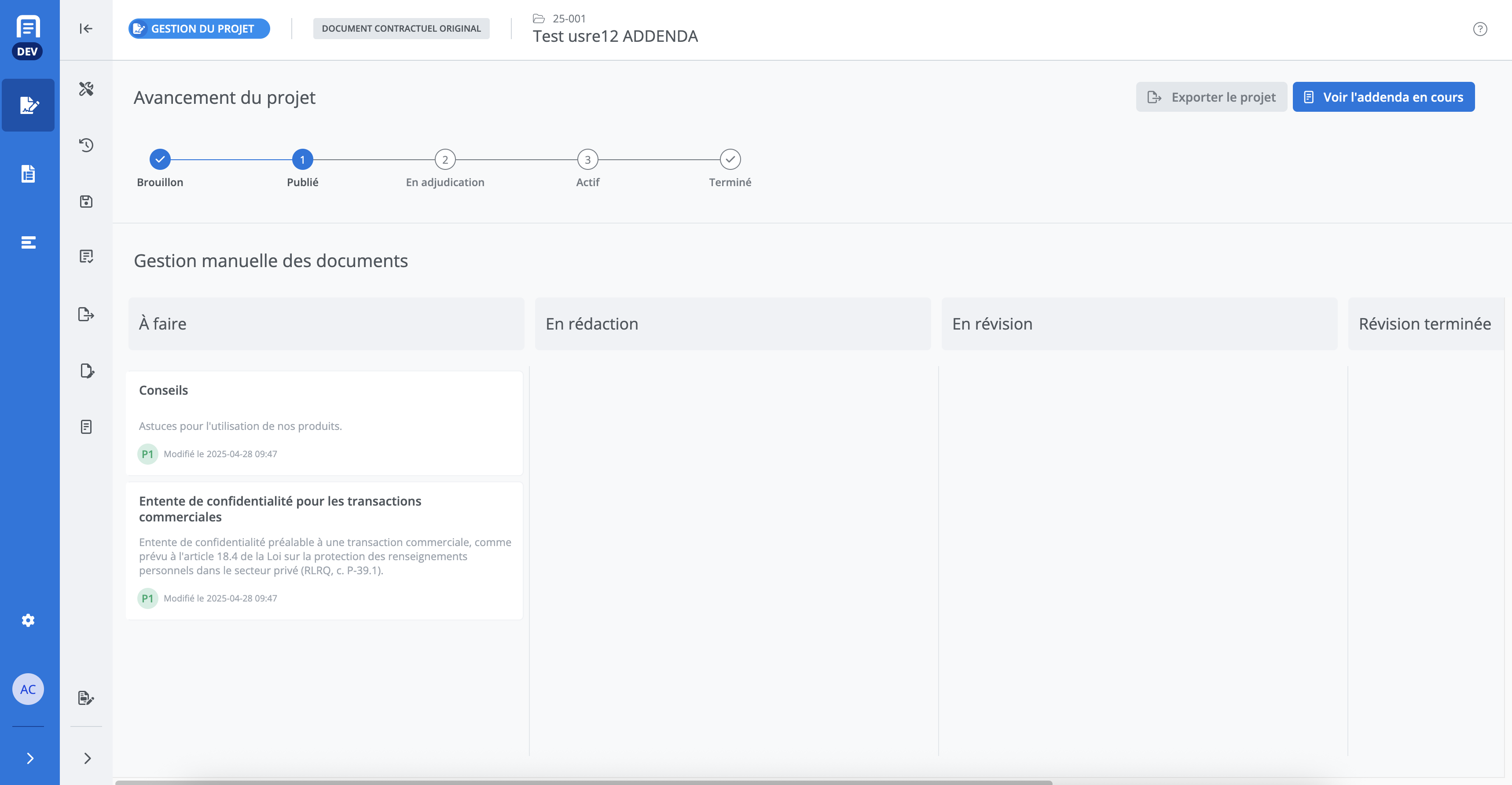1512x785 pixels.
Task: Click Document contractuel original label
Action: pos(401,29)
